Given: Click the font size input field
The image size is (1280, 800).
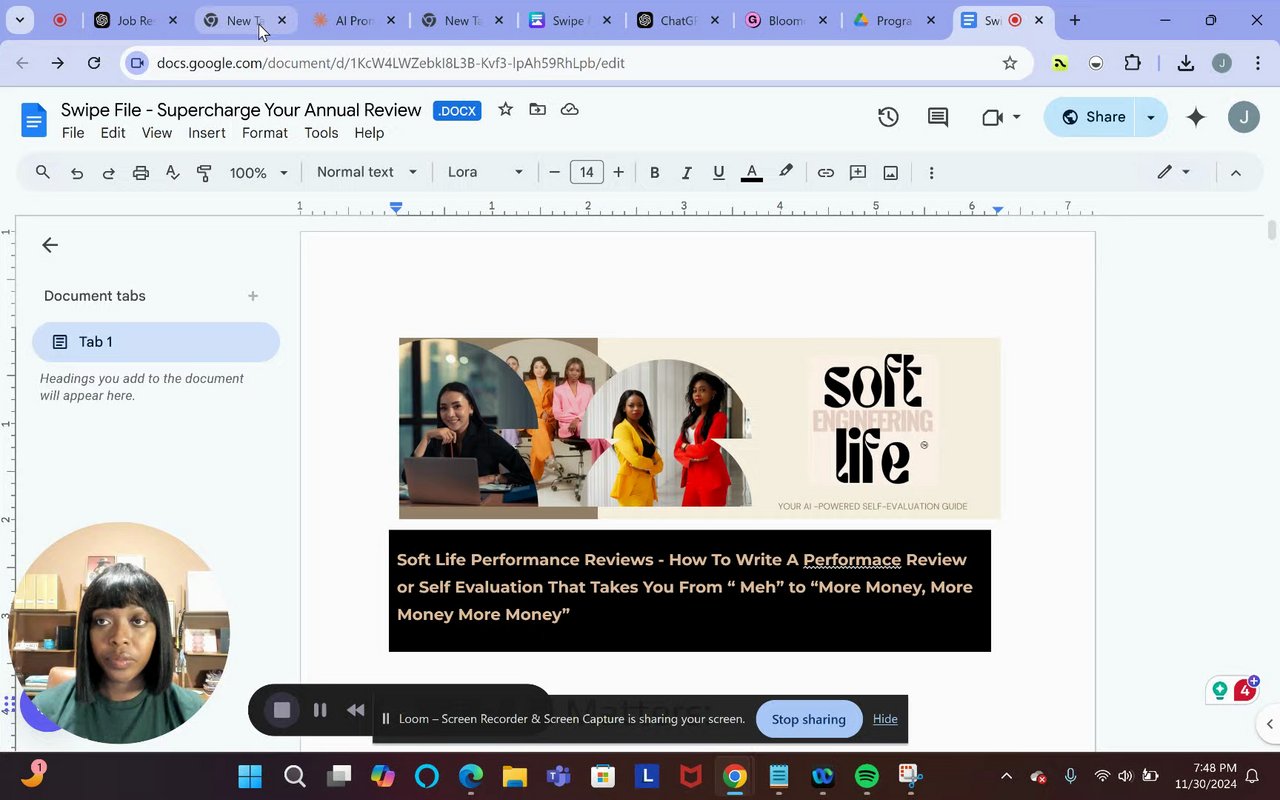Looking at the screenshot, I should [x=586, y=172].
